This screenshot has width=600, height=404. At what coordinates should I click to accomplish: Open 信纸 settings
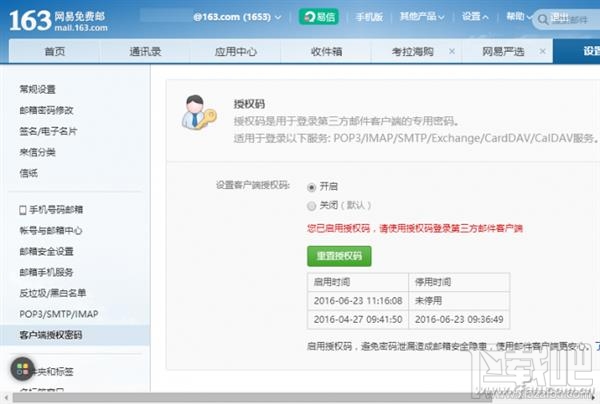click(29, 173)
